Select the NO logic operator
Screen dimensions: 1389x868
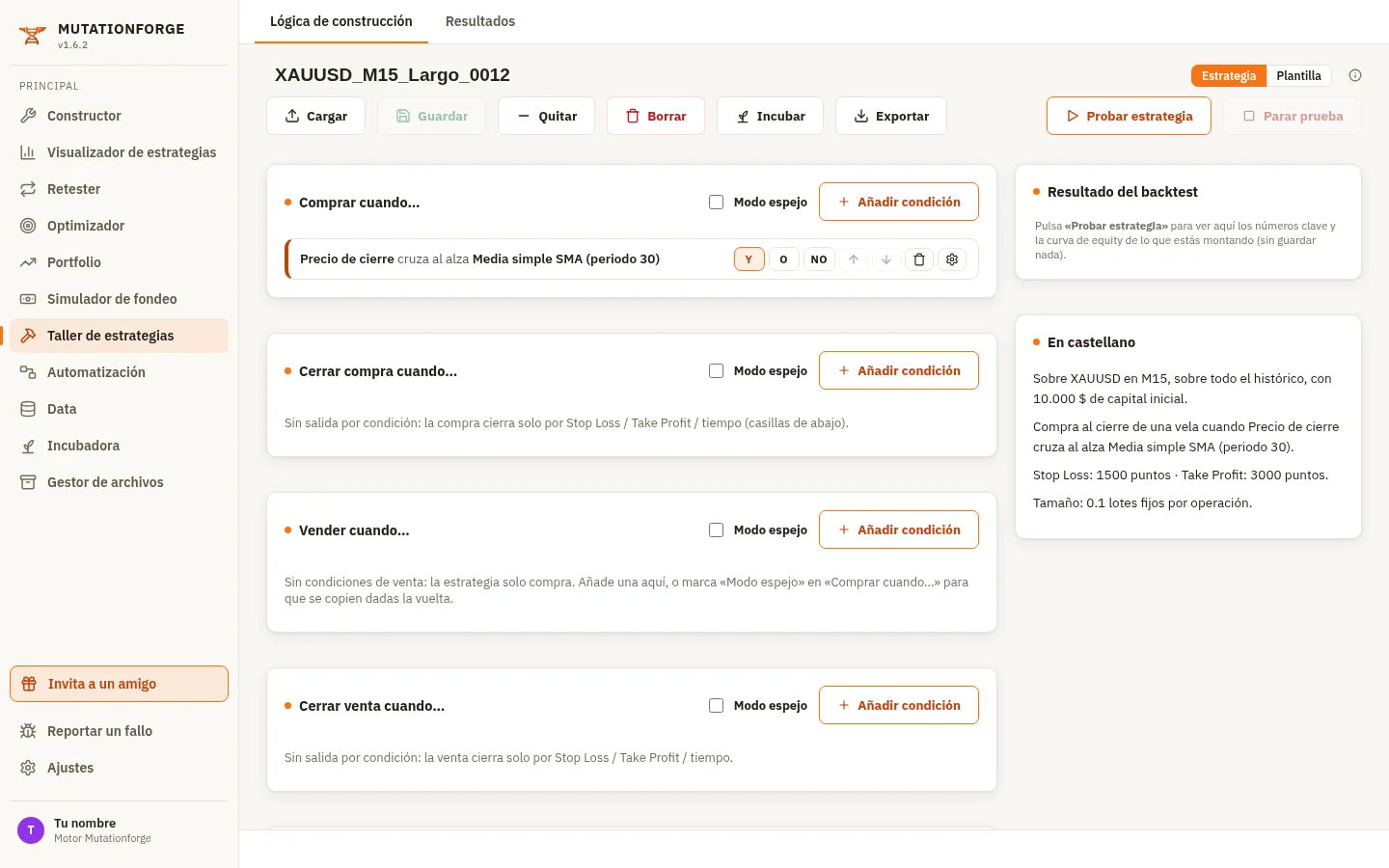(x=819, y=259)
